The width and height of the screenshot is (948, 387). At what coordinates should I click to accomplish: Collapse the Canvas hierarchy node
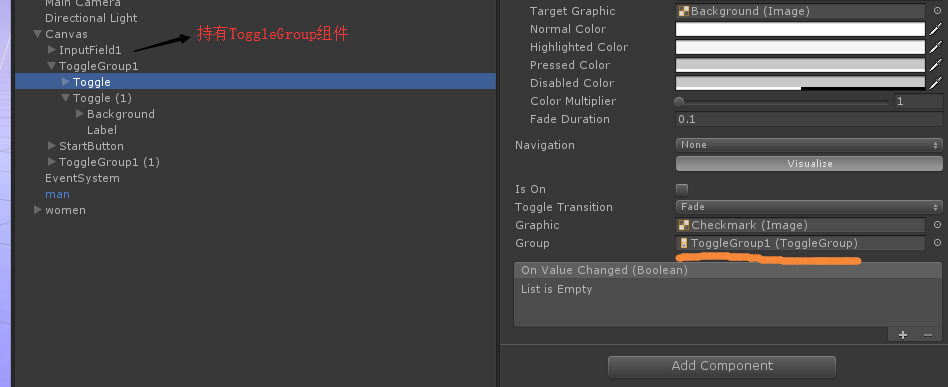point(38,34)
